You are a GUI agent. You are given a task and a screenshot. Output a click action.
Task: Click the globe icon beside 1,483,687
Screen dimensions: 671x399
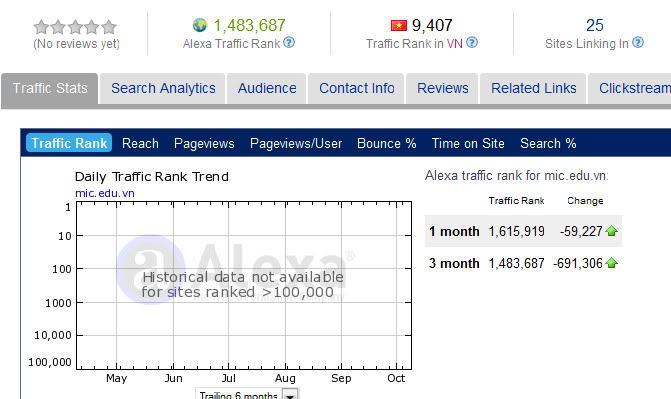pyautogui.click(x=199, y=25)
